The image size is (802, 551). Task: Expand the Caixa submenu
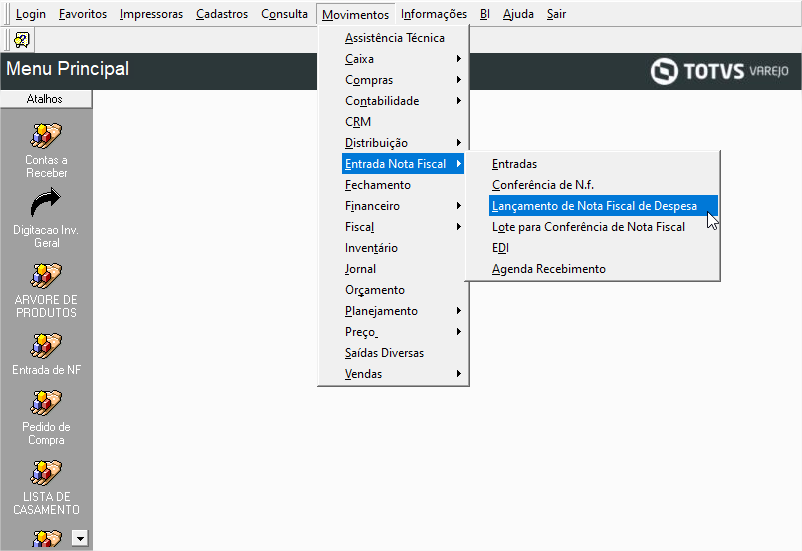click(x=393, y=59)
